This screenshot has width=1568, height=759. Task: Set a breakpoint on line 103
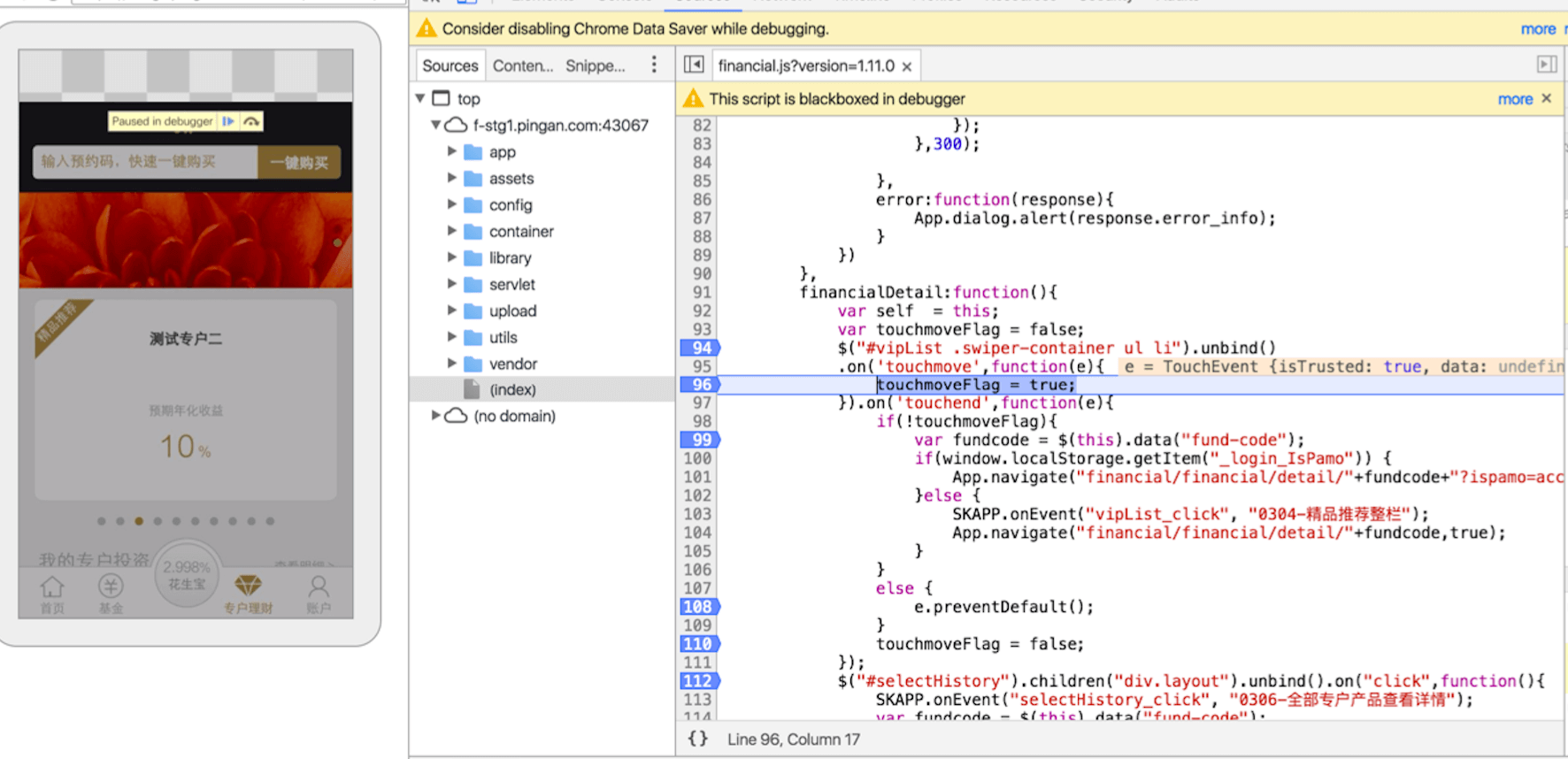point(698,514)
